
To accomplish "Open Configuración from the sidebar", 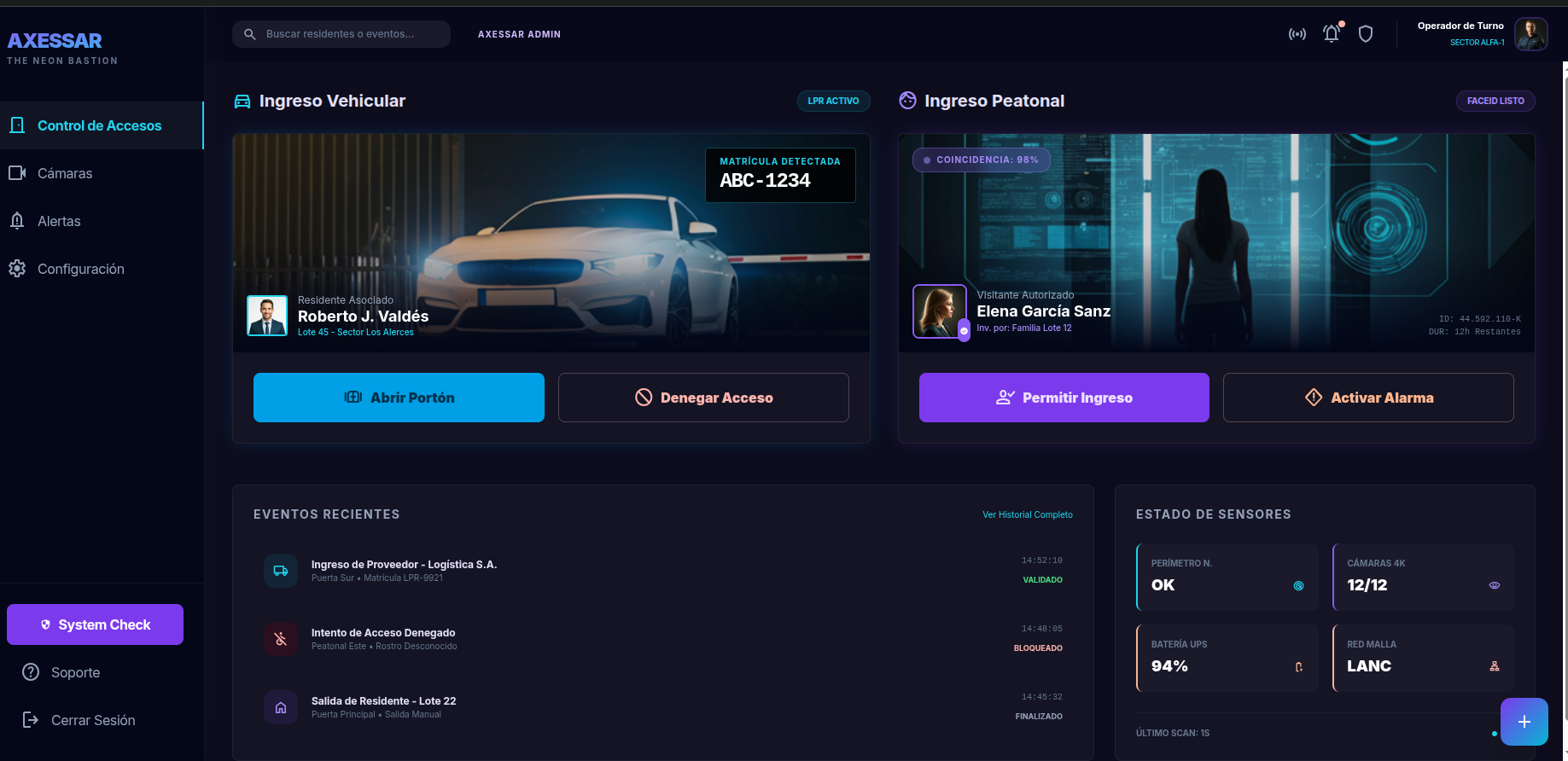I will click(x=80, y=269).
